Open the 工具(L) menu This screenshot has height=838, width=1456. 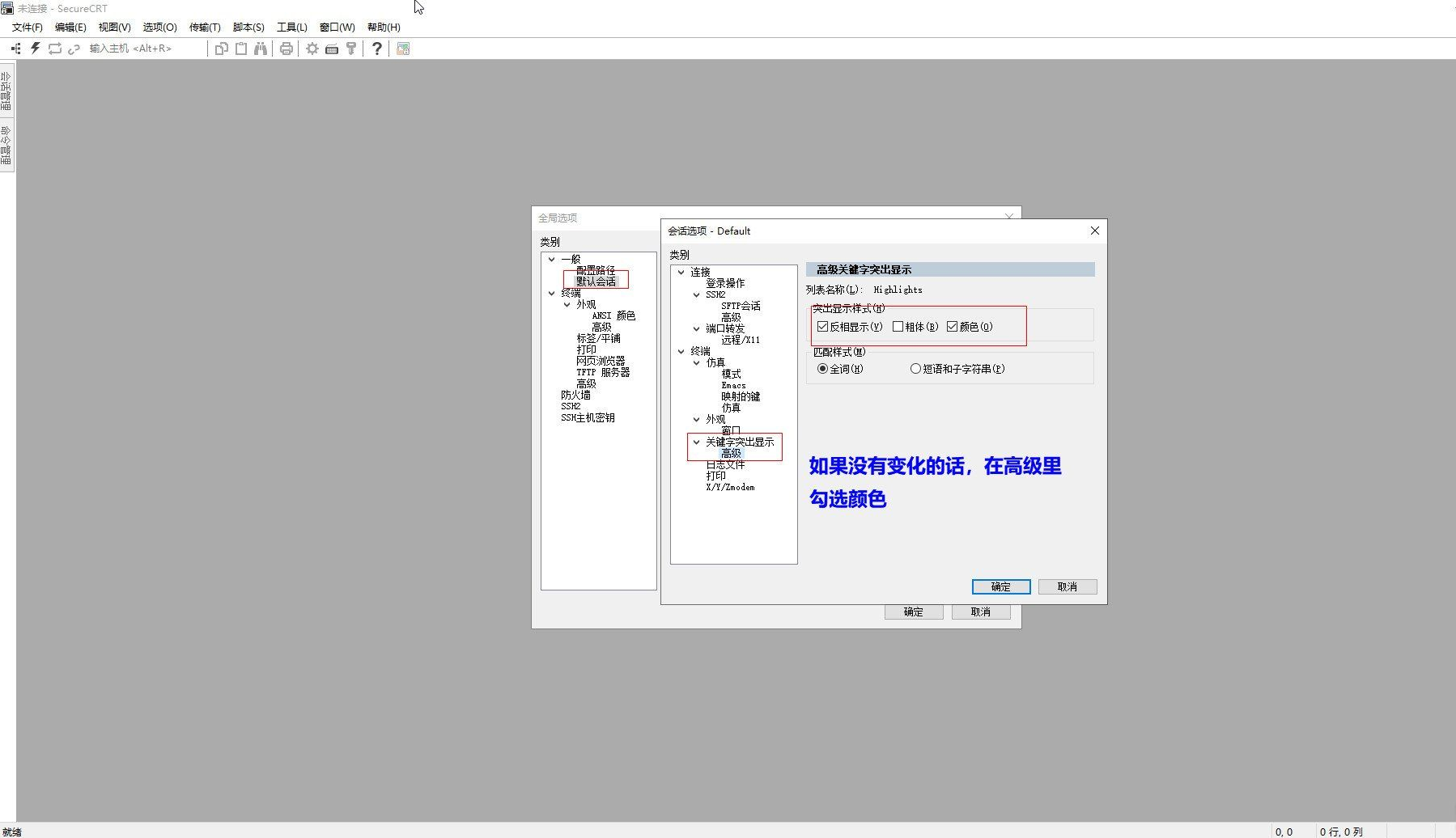(x=292, y=27)
